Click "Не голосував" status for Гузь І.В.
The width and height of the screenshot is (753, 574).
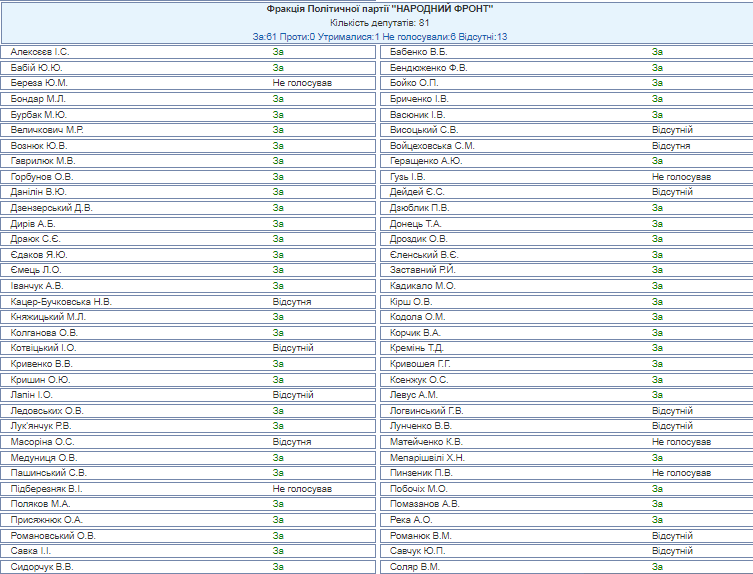[681, 176]
